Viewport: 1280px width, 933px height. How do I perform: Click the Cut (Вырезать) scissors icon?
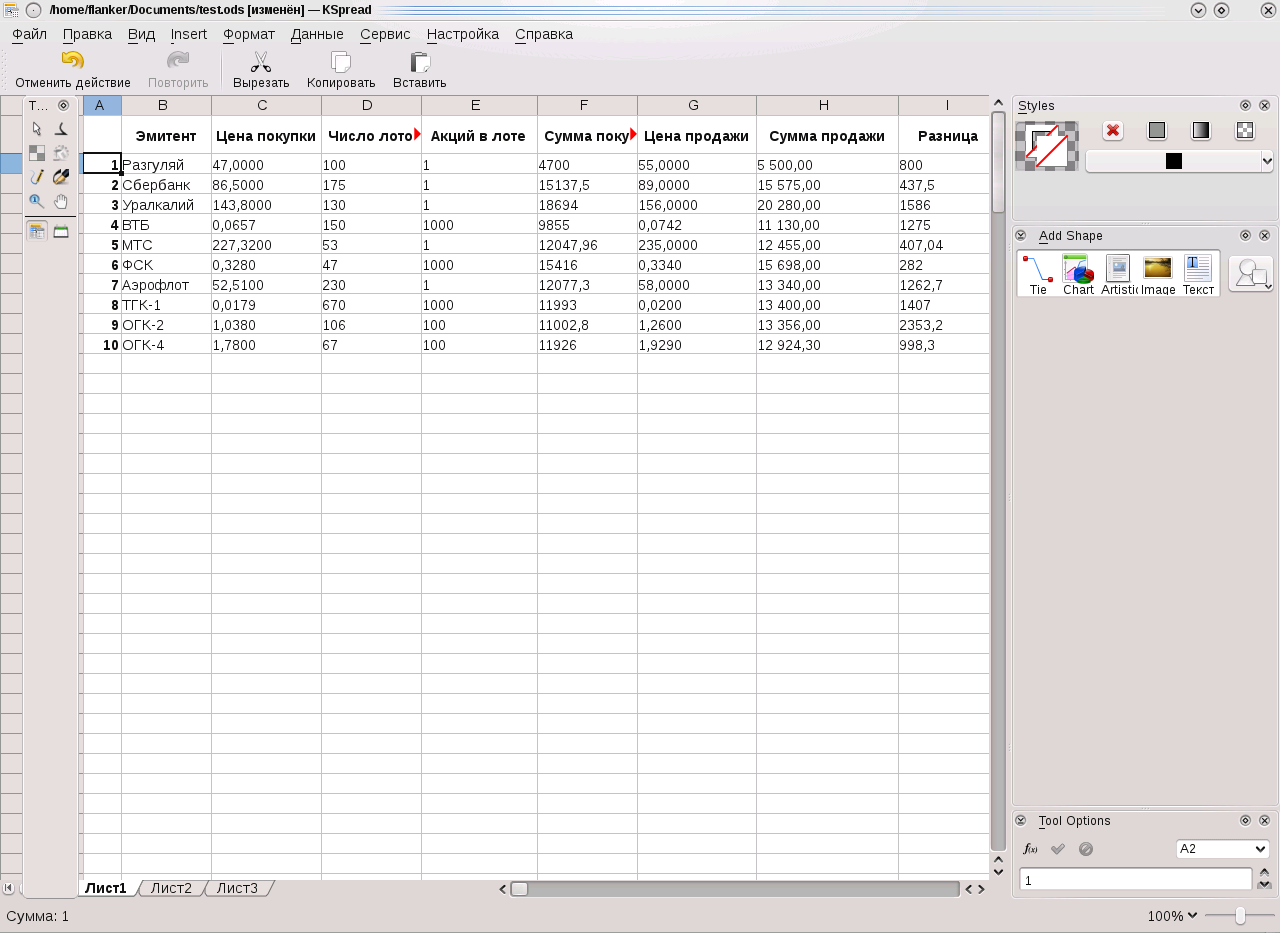[x=261, y=62]
